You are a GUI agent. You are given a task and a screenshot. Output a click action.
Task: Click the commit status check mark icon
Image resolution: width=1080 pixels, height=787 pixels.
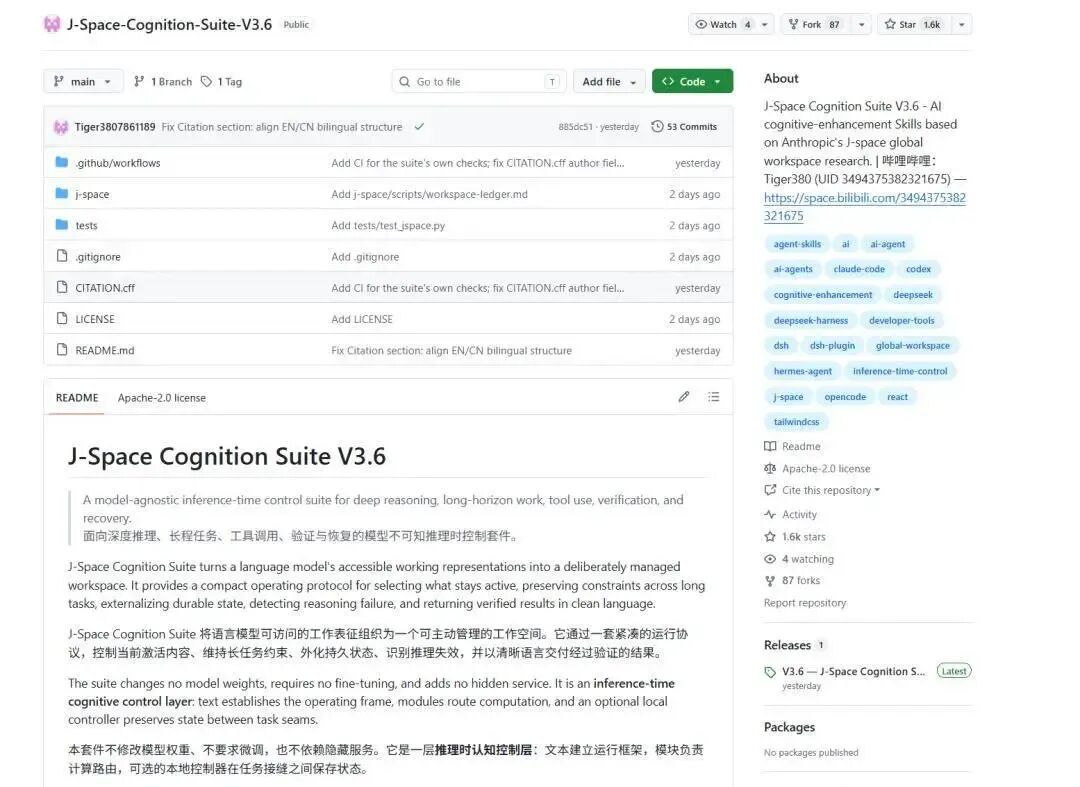pyautogui.click(x=419, y=127)
